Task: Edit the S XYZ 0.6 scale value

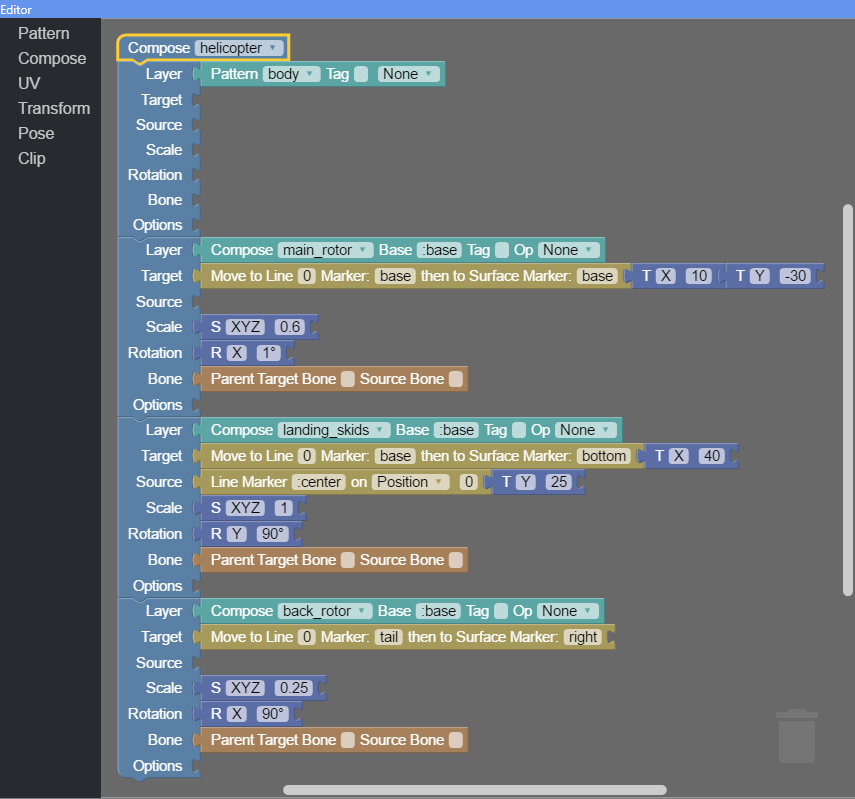Action: [290, 327]
